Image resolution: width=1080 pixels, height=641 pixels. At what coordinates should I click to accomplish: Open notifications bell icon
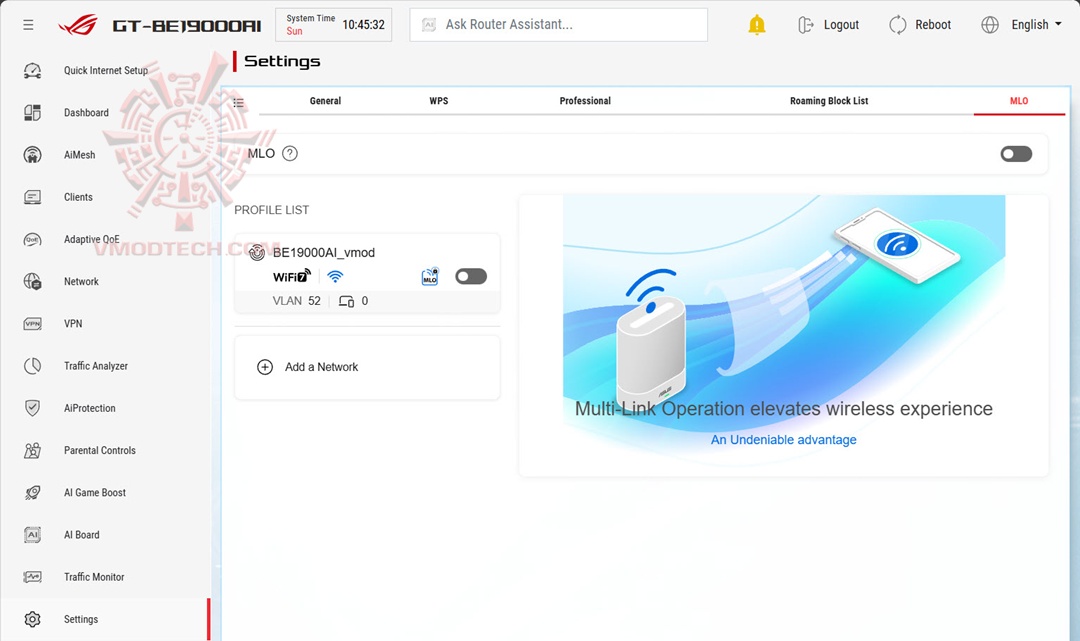756,25
